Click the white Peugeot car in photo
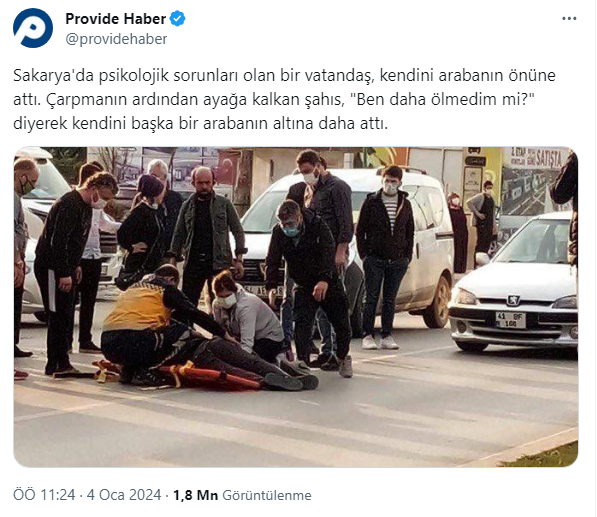Image resolution: width=597 pixels, height=517 pixels. point(514,282)
